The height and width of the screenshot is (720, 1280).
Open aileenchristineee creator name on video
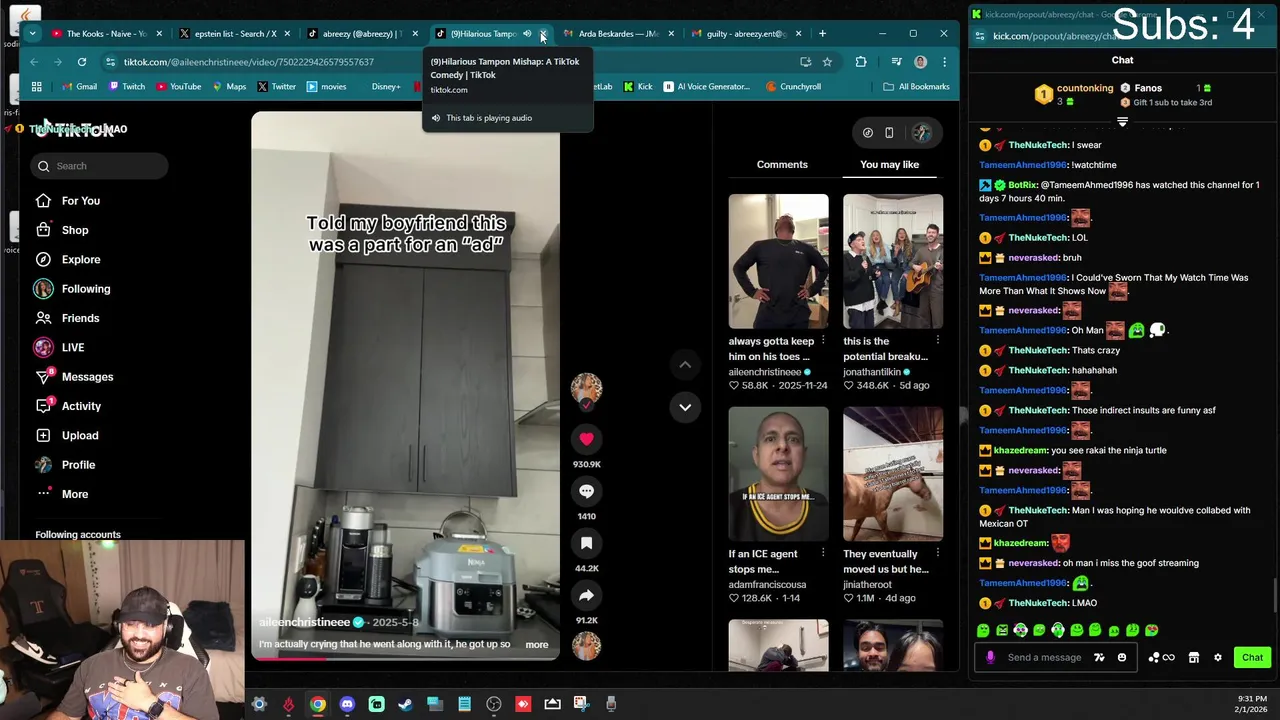click(x=305, y=622)
